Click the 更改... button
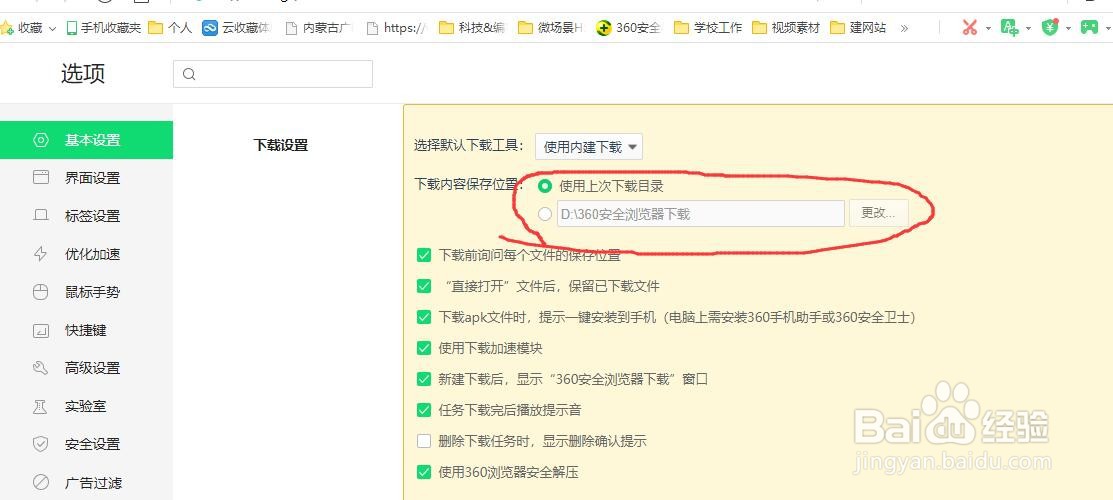The height and width of the screenshot is (500, 1113). point(879,213)
